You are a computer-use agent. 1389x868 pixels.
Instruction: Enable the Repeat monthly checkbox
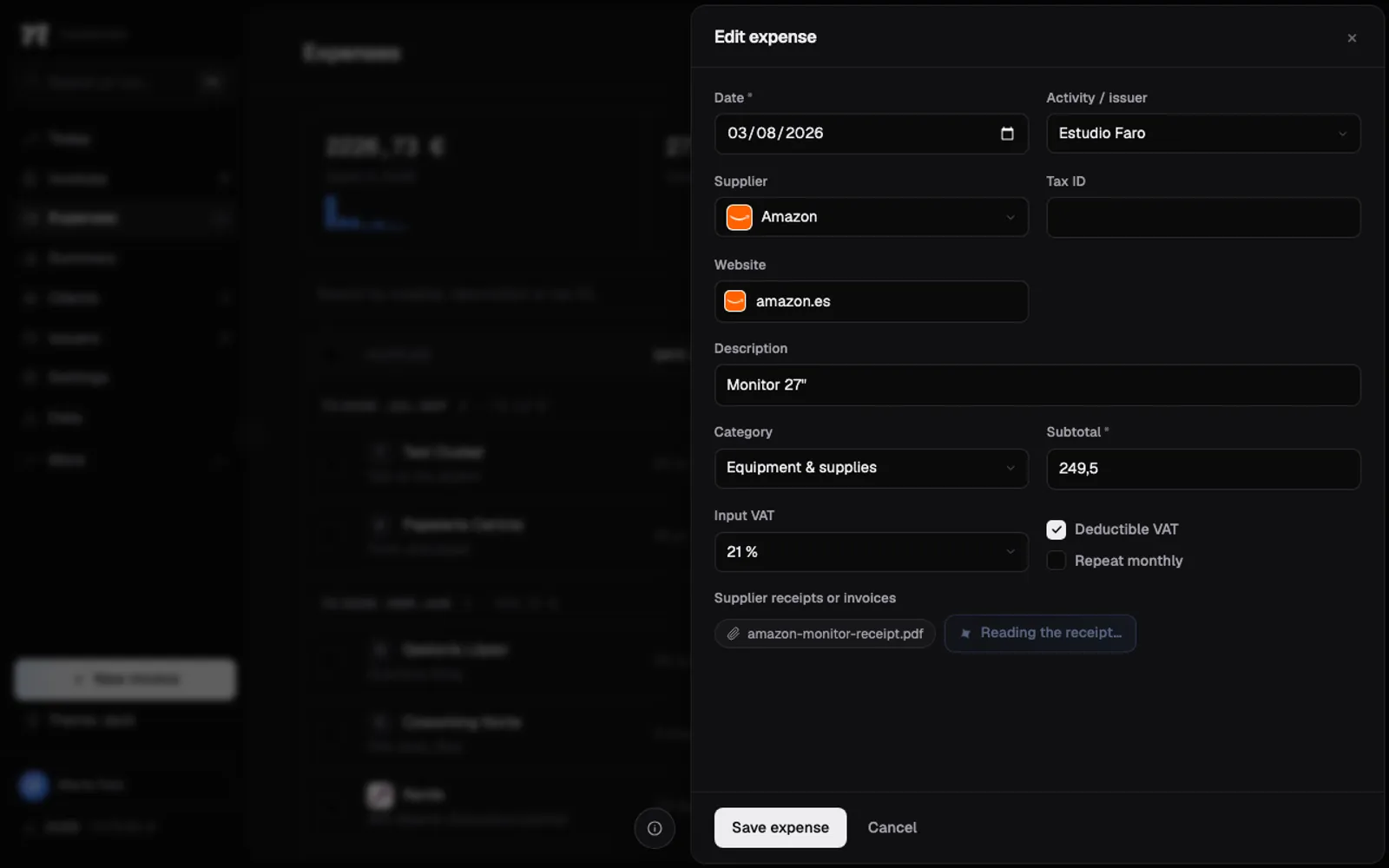[1056, 561]
